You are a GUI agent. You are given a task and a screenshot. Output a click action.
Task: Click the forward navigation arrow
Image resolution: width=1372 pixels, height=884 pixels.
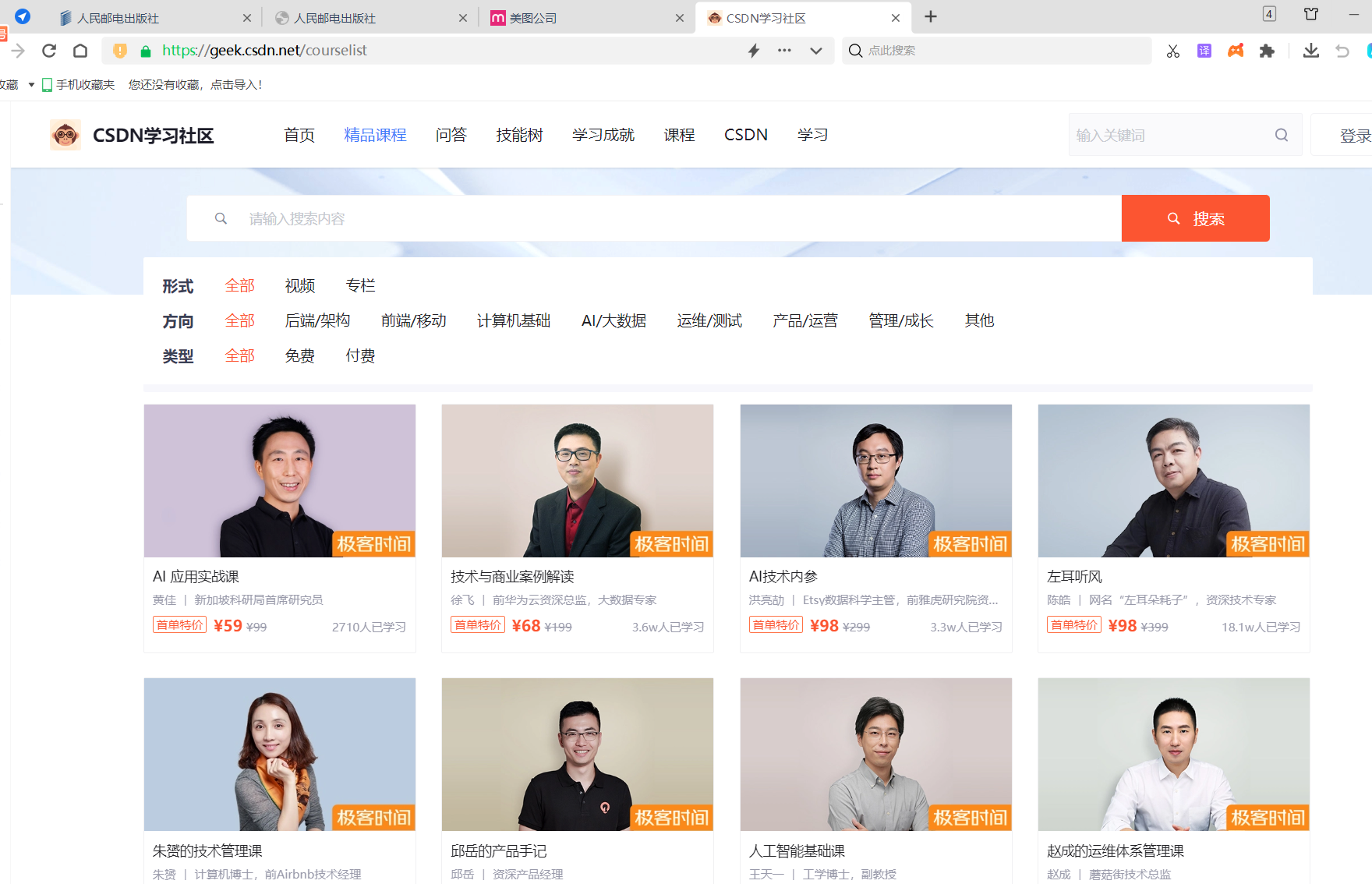pos(18,51)
